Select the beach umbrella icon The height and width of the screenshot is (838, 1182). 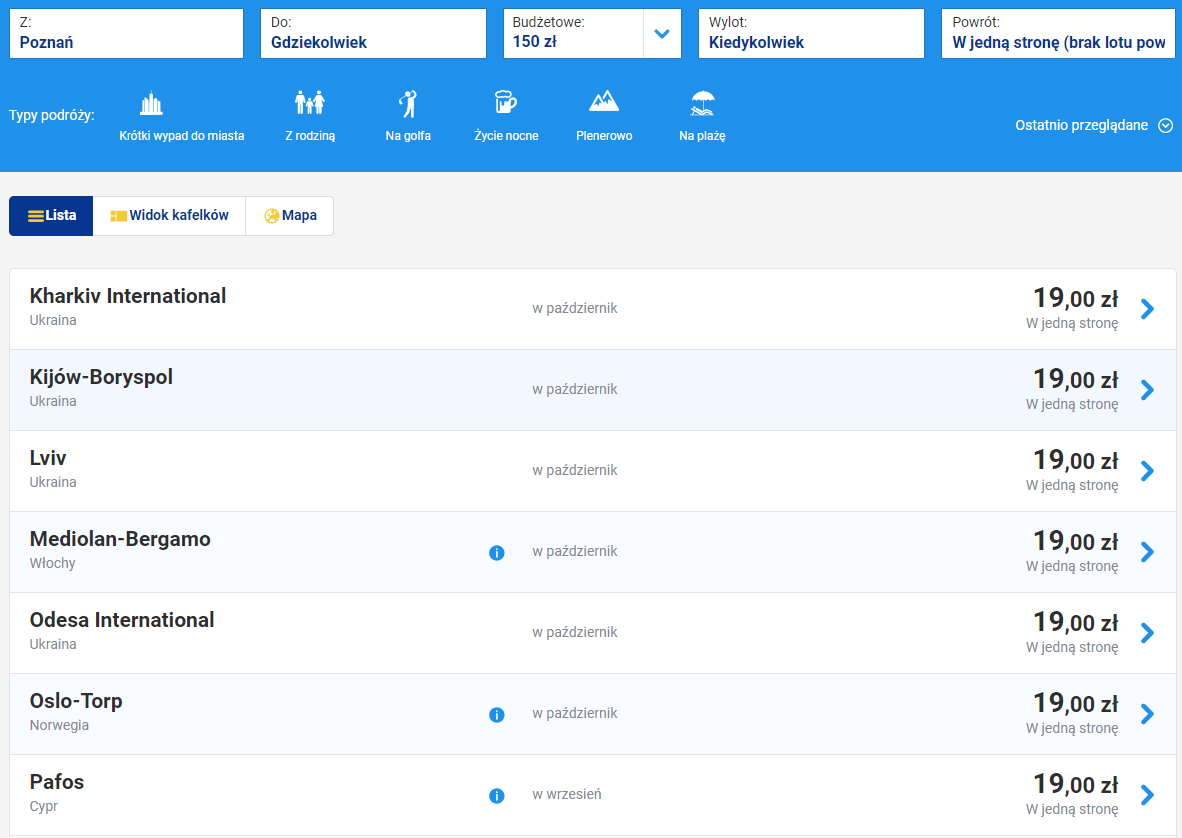(702, 104)
